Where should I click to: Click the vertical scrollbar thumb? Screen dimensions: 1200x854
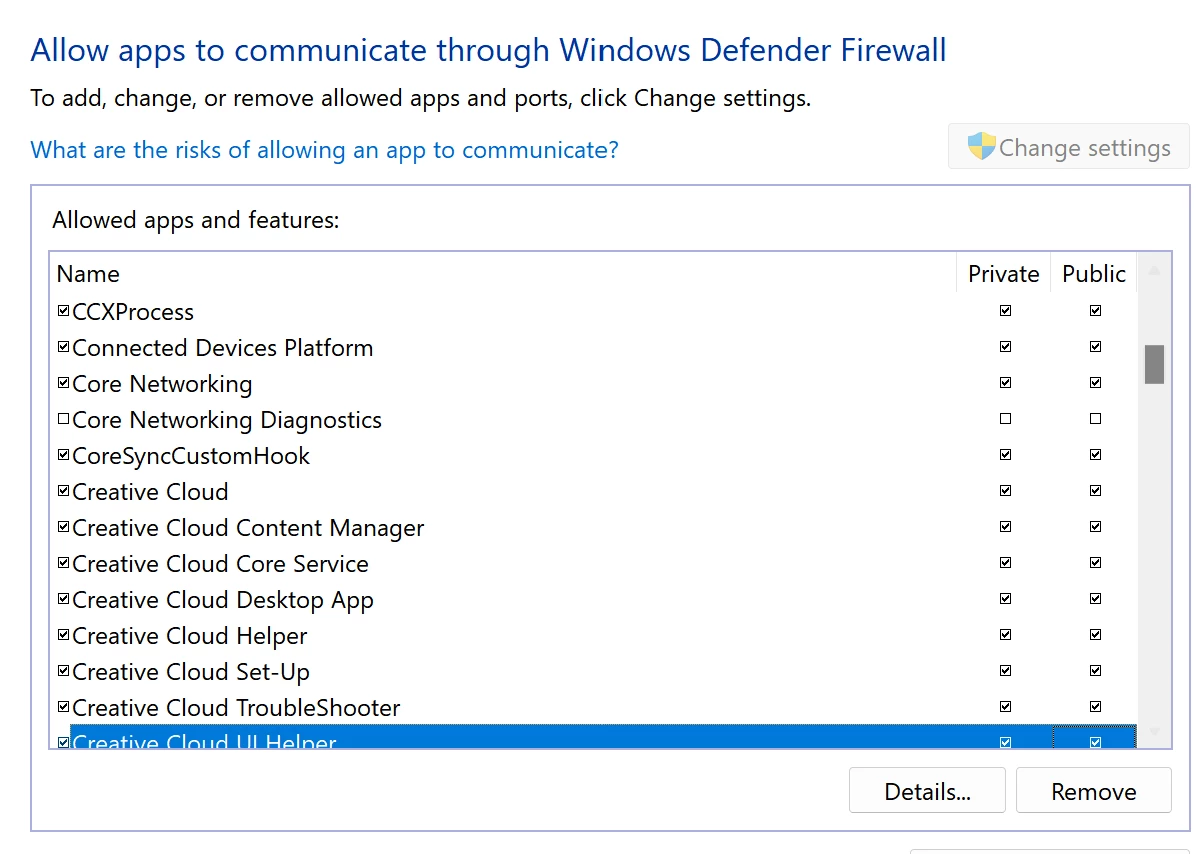pyautogui.click(x=1154, y=364)
